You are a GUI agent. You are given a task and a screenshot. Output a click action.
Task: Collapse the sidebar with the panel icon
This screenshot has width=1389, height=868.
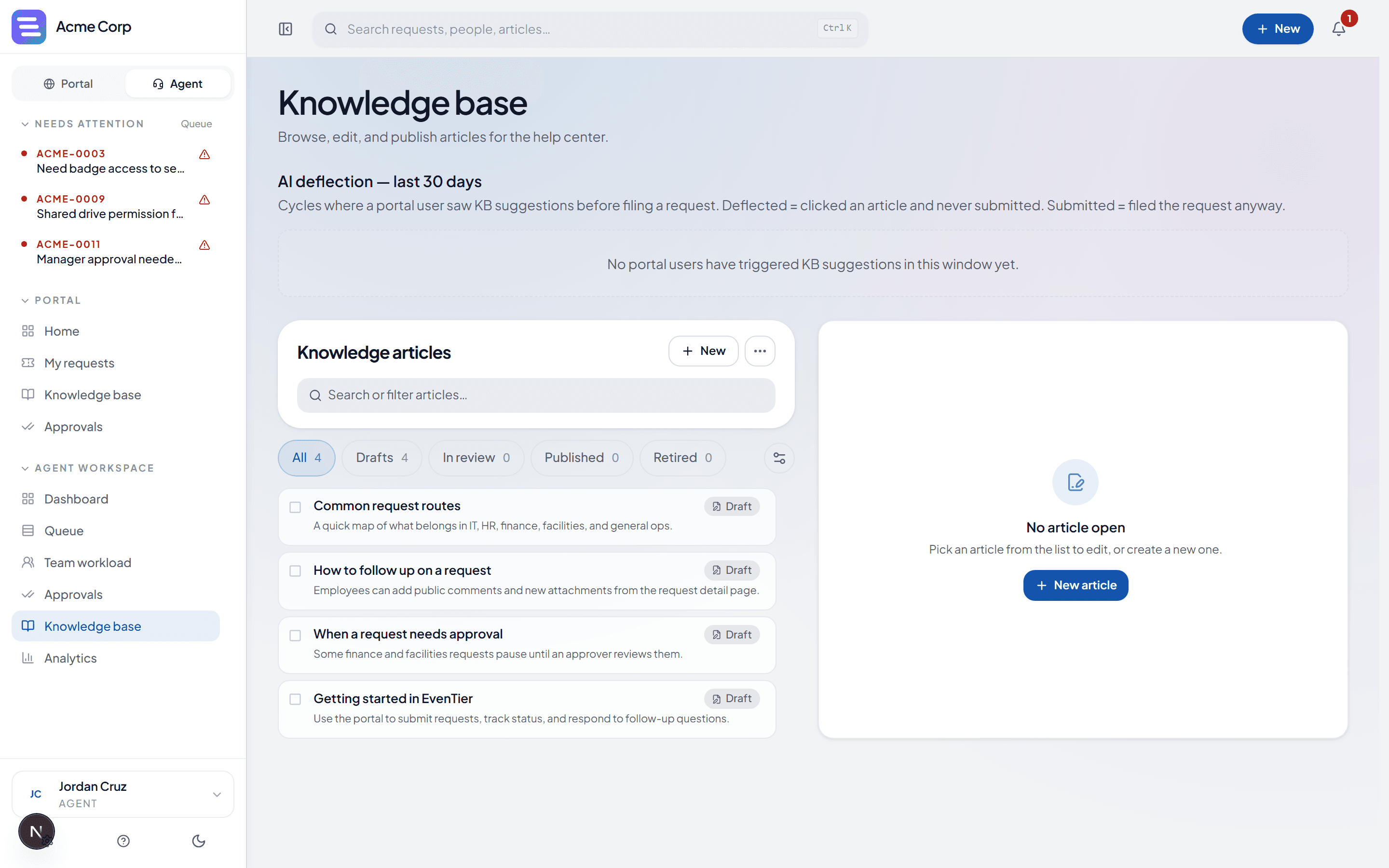(x=285, y=29)
